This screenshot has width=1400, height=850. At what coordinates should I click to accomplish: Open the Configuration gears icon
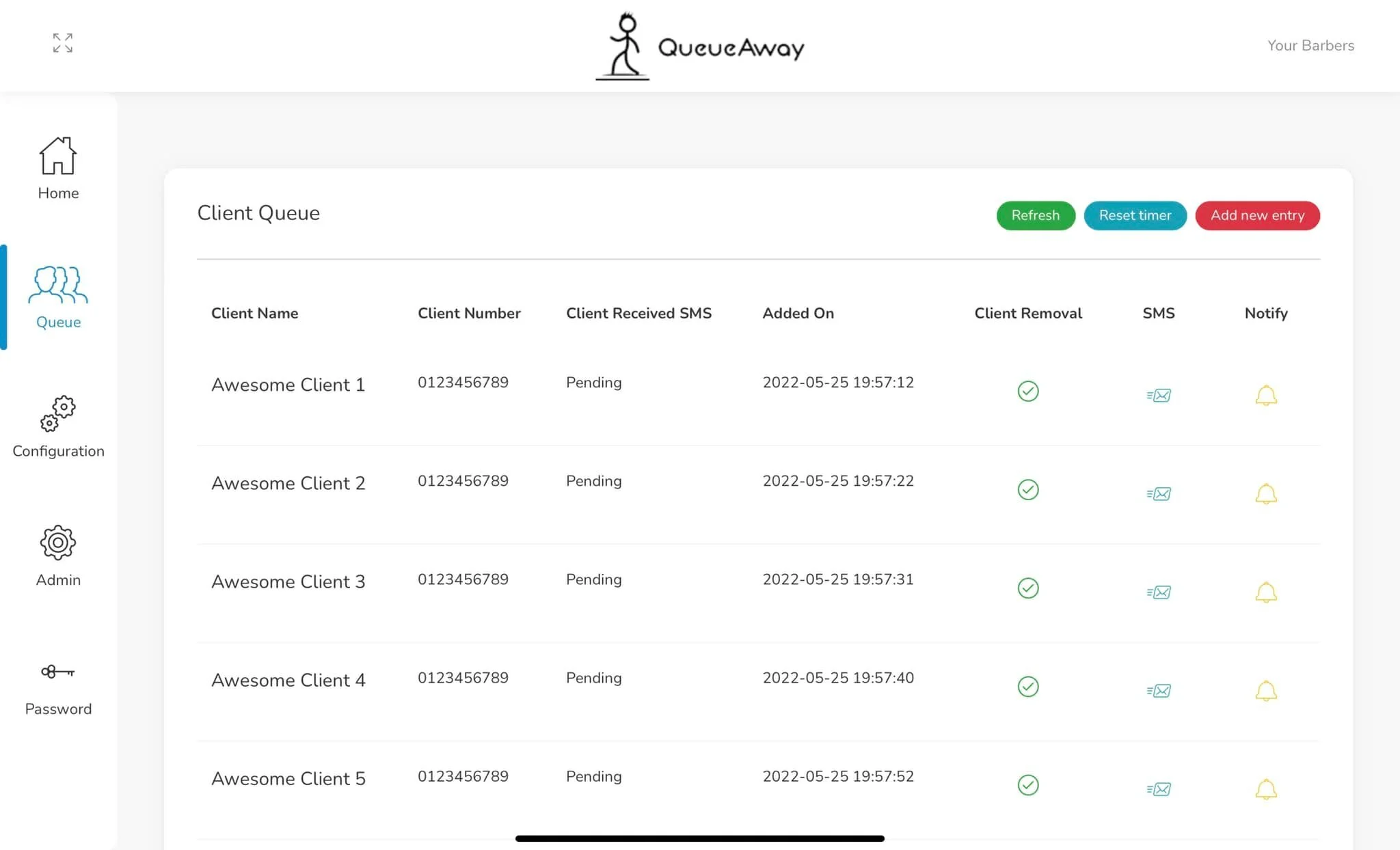point(58,414)
